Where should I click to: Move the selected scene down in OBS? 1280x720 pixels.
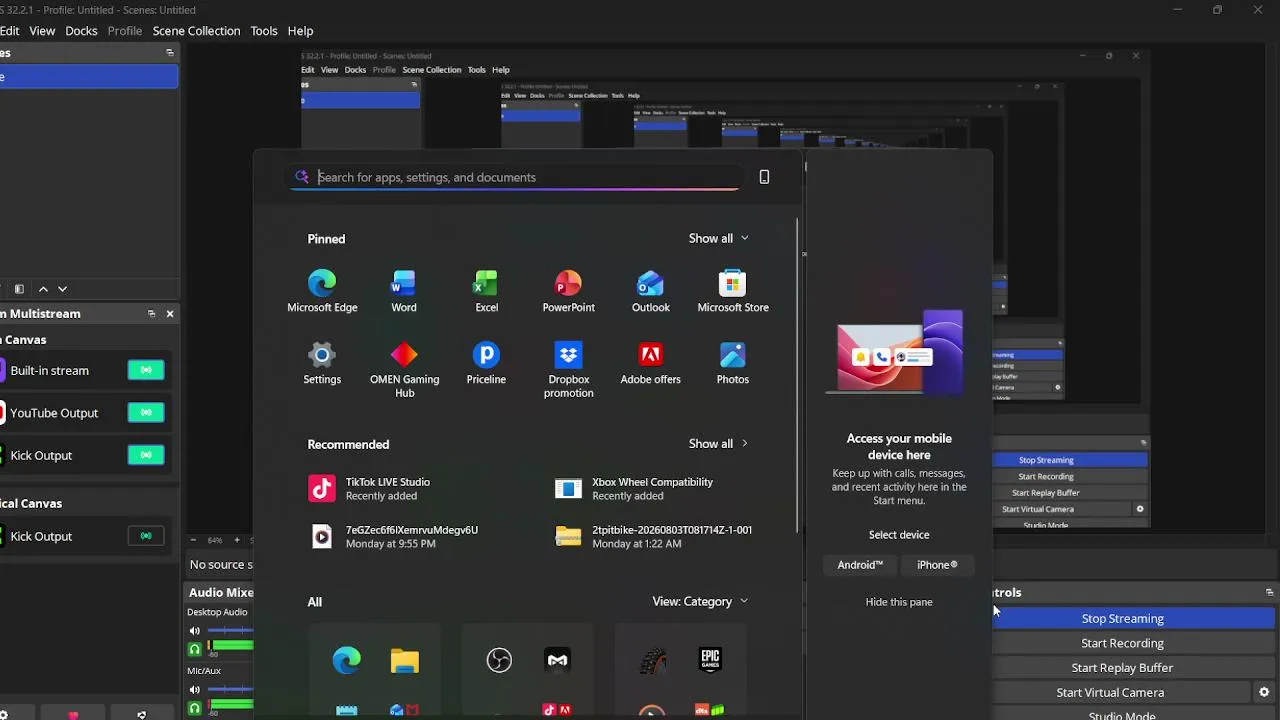[62, 289]
